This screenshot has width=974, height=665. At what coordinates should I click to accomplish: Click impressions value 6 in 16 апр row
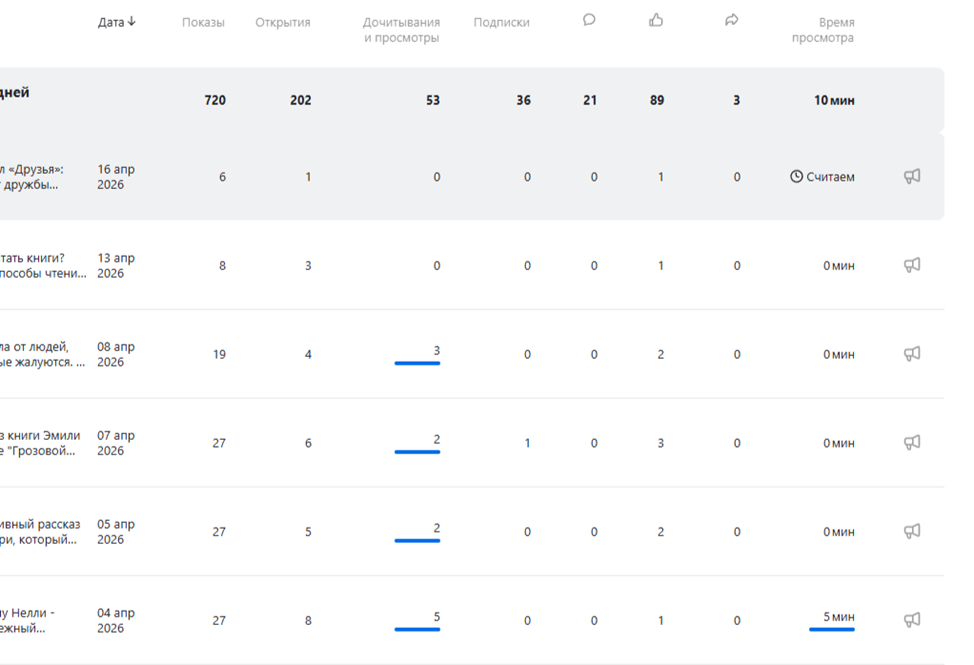[x=222, y=177]
